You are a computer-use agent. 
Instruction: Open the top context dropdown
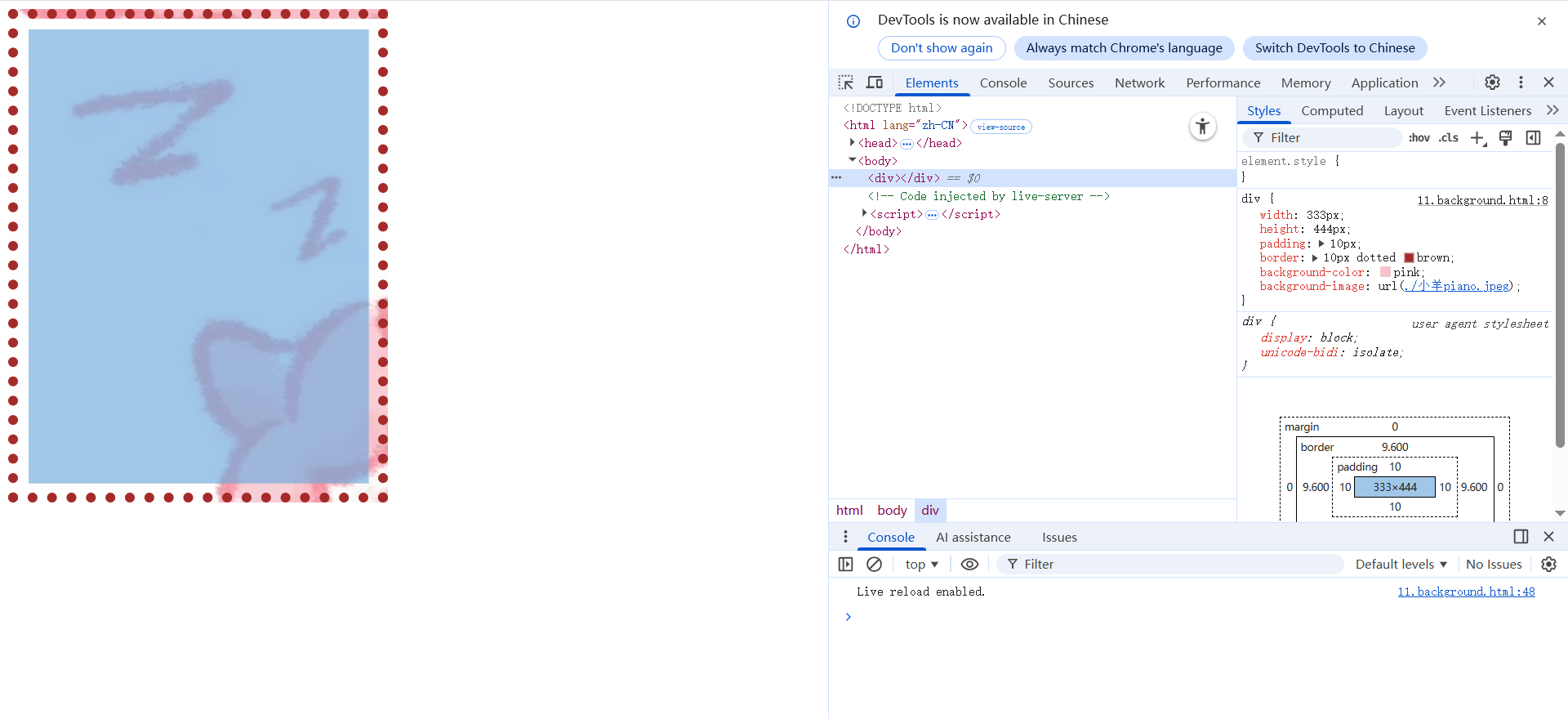point(921,565)
